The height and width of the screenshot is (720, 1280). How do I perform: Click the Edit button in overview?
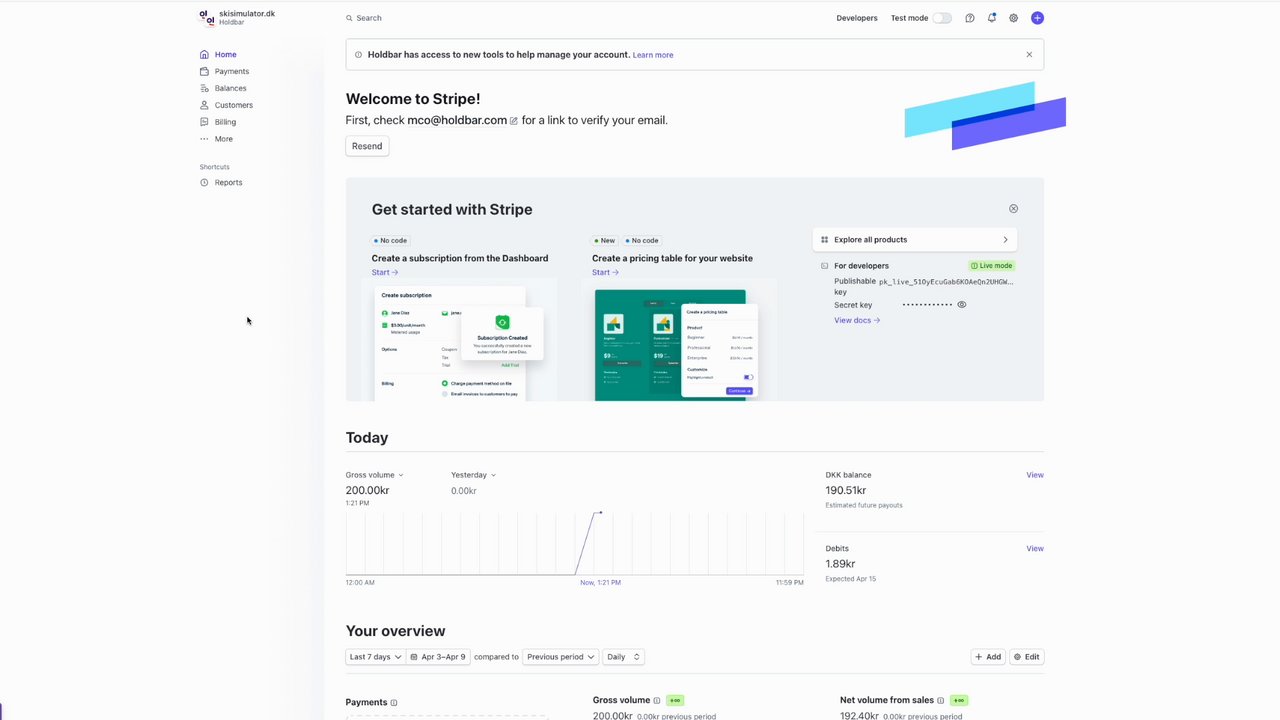(1026, 657)
